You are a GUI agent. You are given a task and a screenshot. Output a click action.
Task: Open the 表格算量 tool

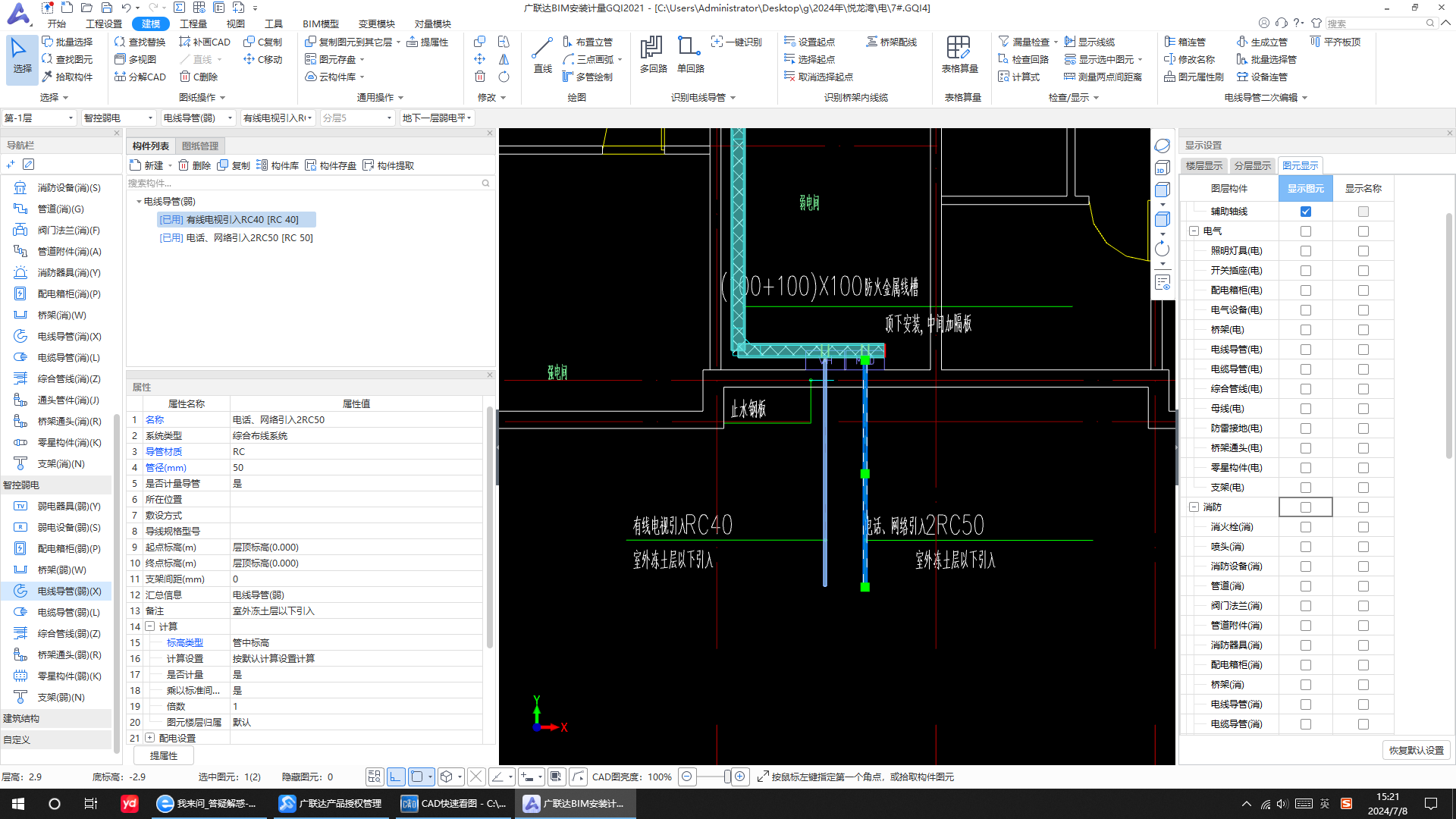[x=959, y=55]
